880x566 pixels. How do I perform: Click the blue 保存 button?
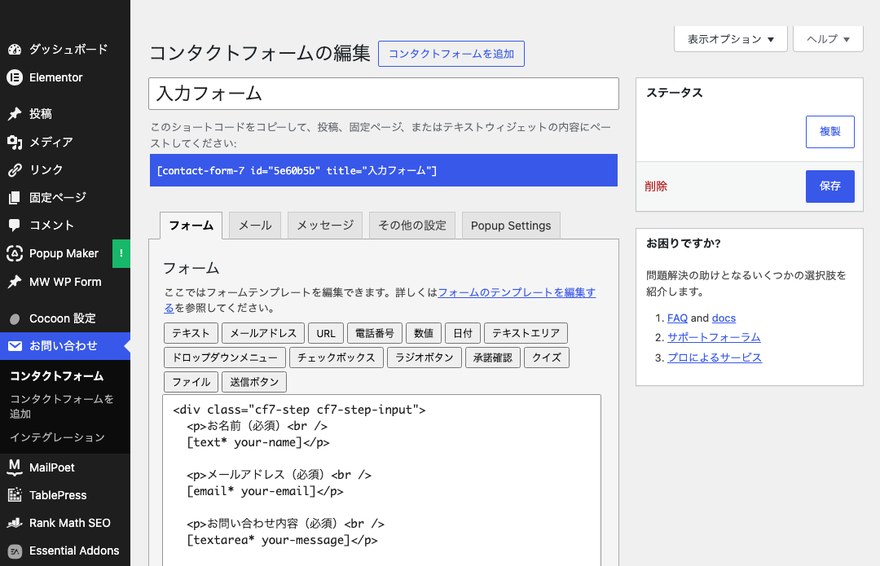click(x=830, y=186)
